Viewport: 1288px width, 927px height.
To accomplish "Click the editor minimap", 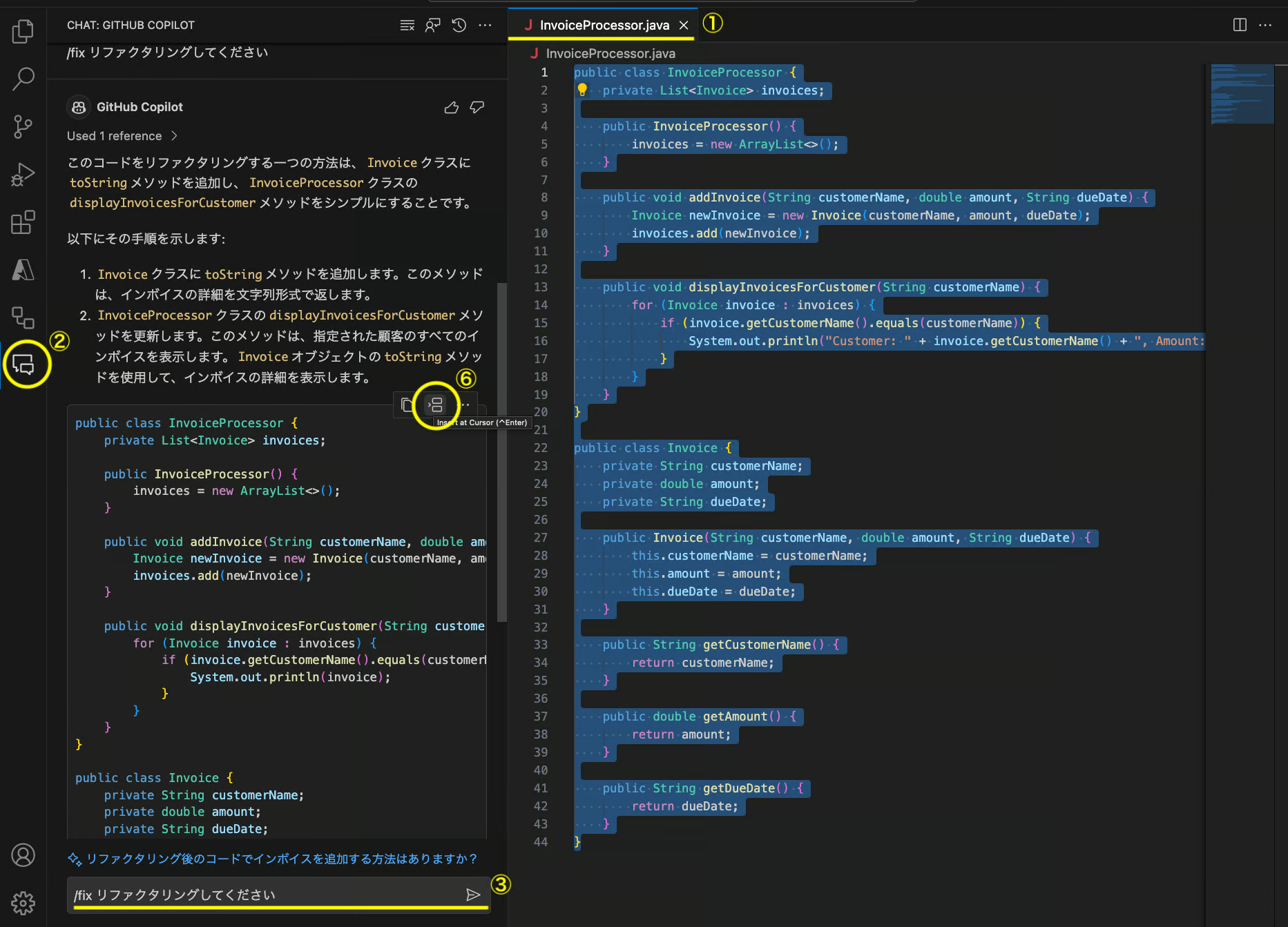I will pos(1242,95).
